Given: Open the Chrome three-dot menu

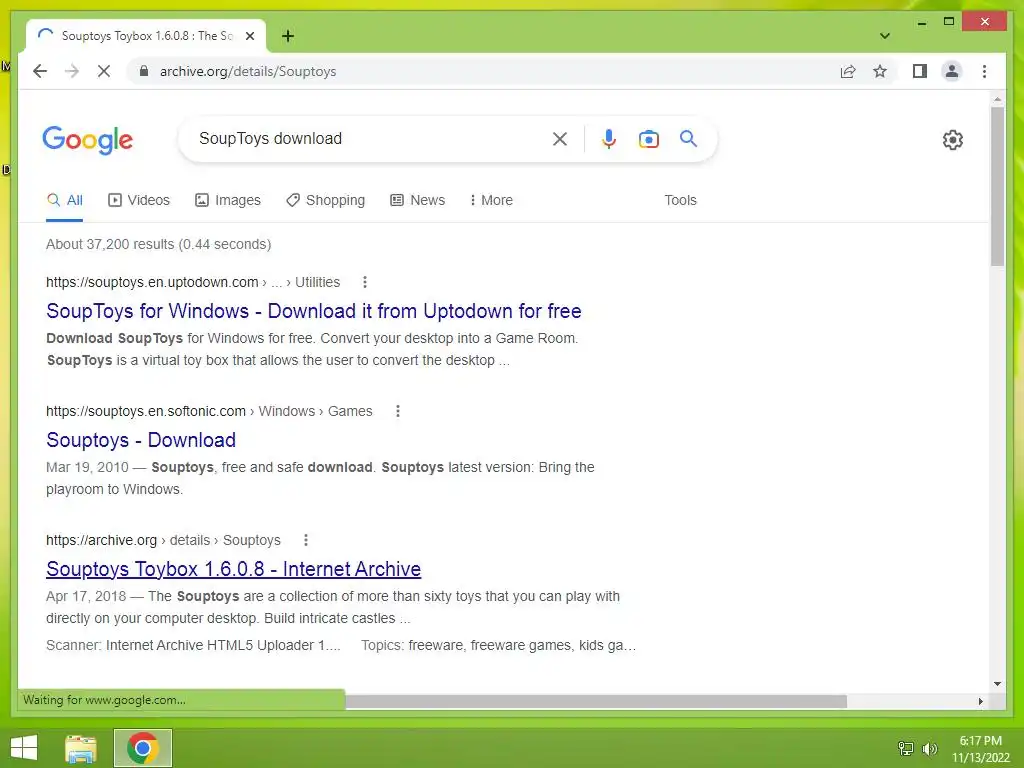Looking at the screenshot, I should point(984,71).
